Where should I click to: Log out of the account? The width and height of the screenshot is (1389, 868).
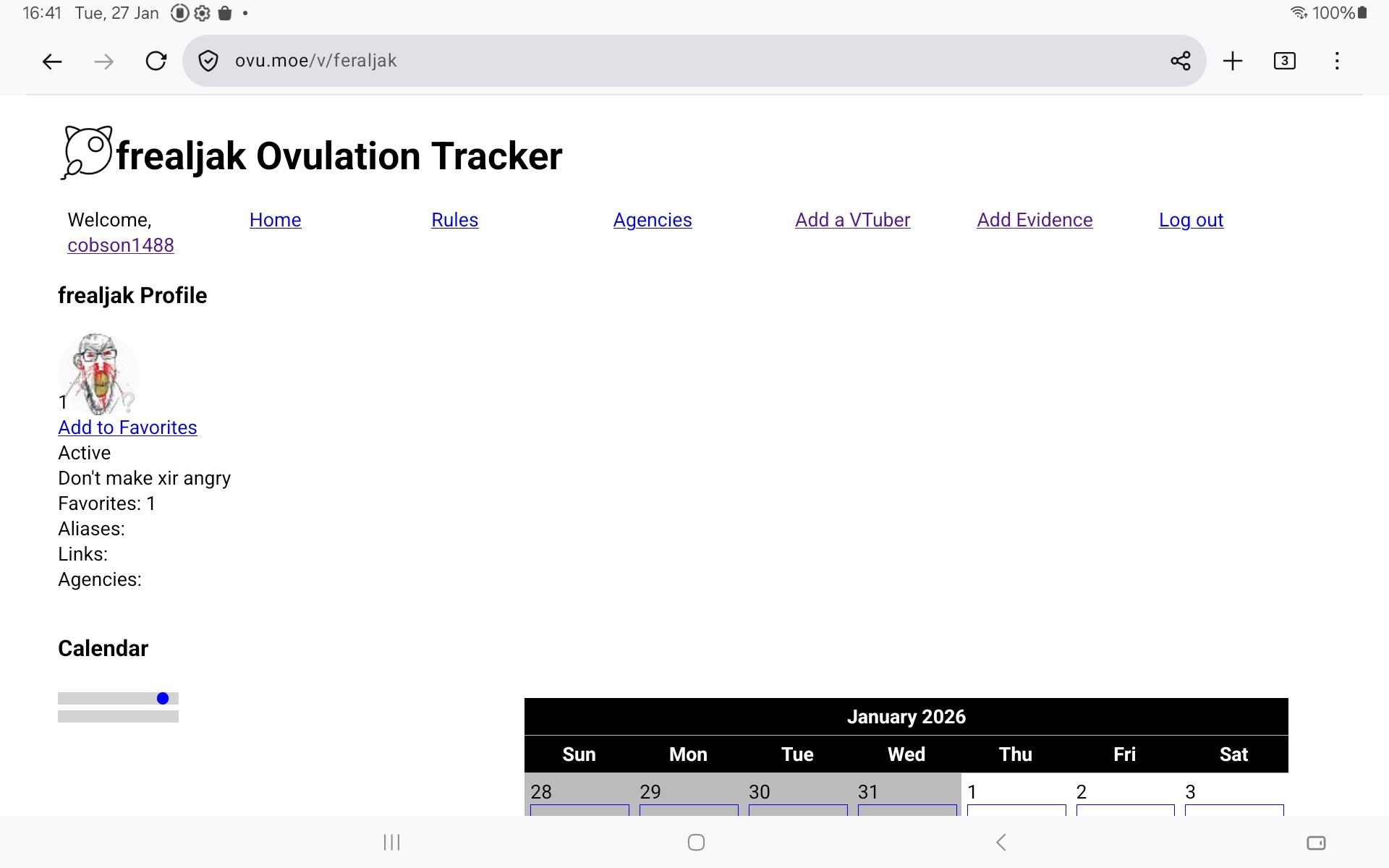(x=1191, y=220)
